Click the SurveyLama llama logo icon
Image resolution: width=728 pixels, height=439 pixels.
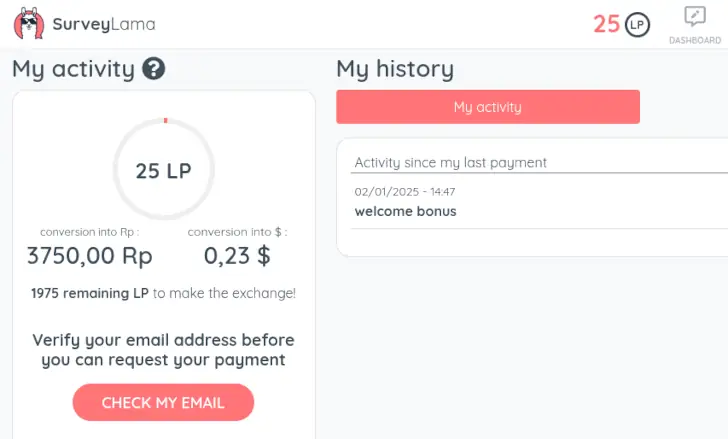pos(29,23)
